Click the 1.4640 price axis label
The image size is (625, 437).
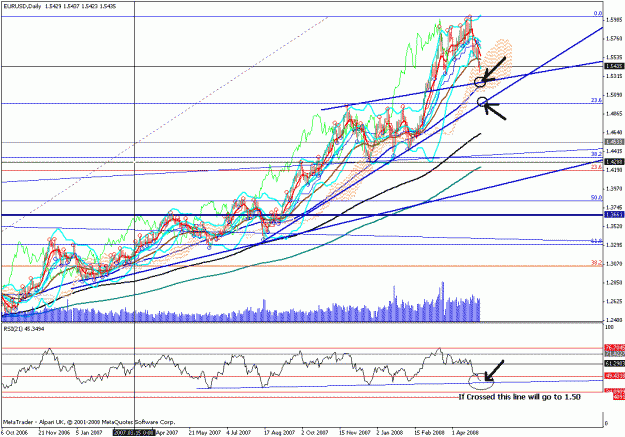click(614, 132)
